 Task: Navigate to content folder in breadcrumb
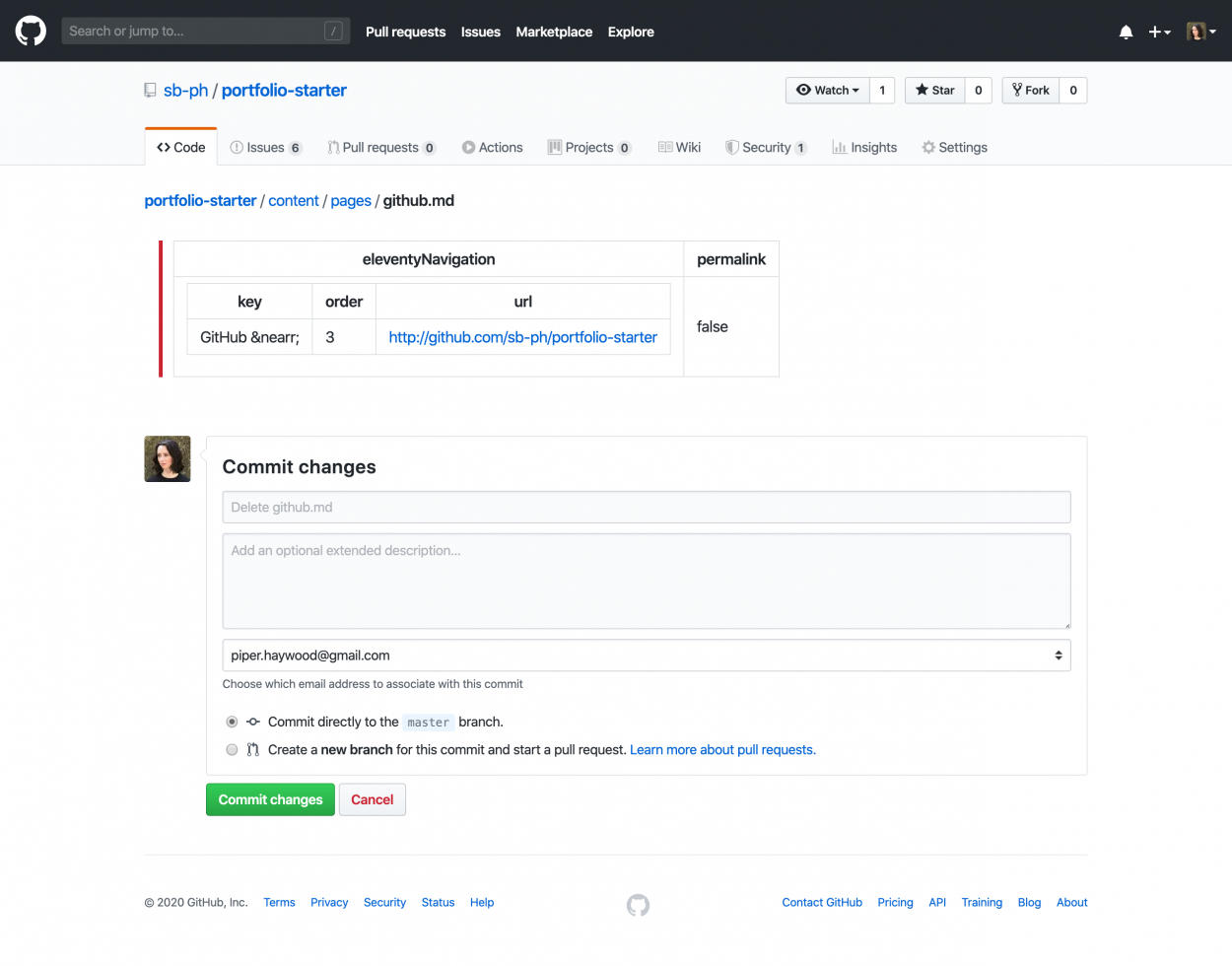click(x=294, y=200)
